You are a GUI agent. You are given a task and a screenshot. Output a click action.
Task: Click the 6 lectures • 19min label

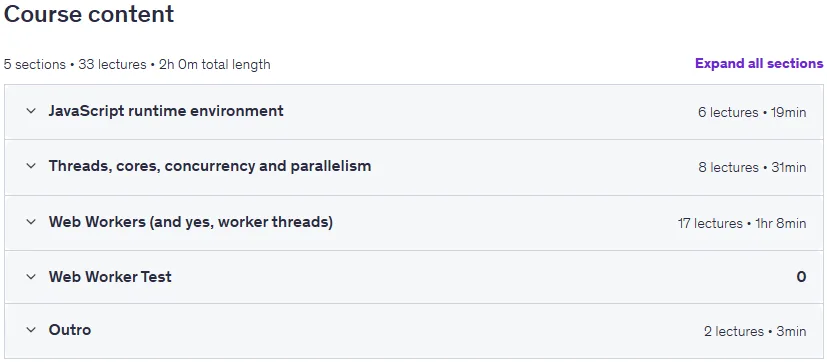(752, 112)
